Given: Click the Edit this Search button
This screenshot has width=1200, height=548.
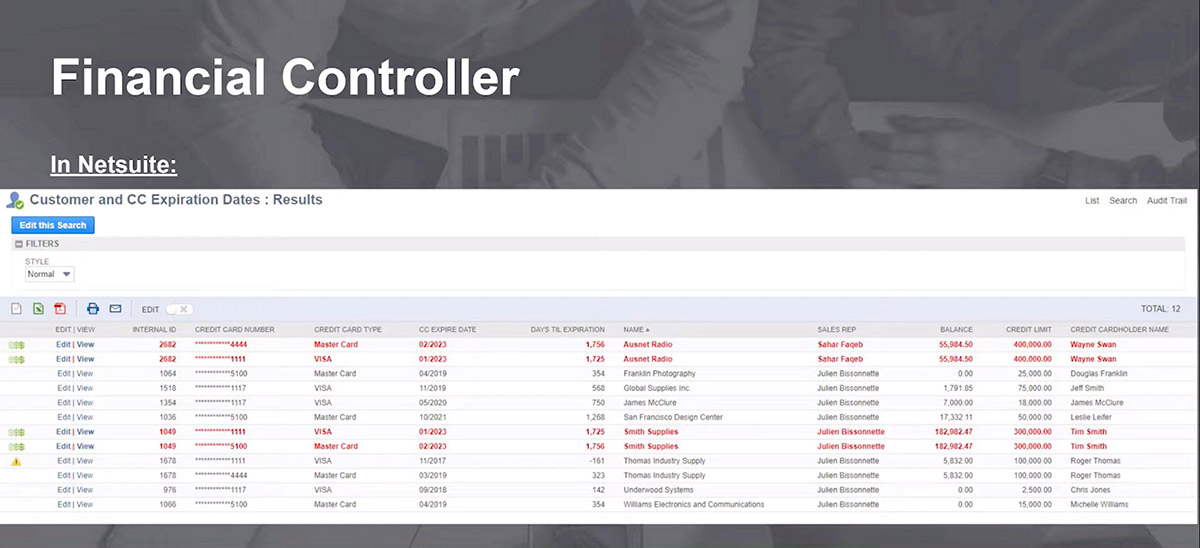Looking at the screenshot, I should pos(53,225).
